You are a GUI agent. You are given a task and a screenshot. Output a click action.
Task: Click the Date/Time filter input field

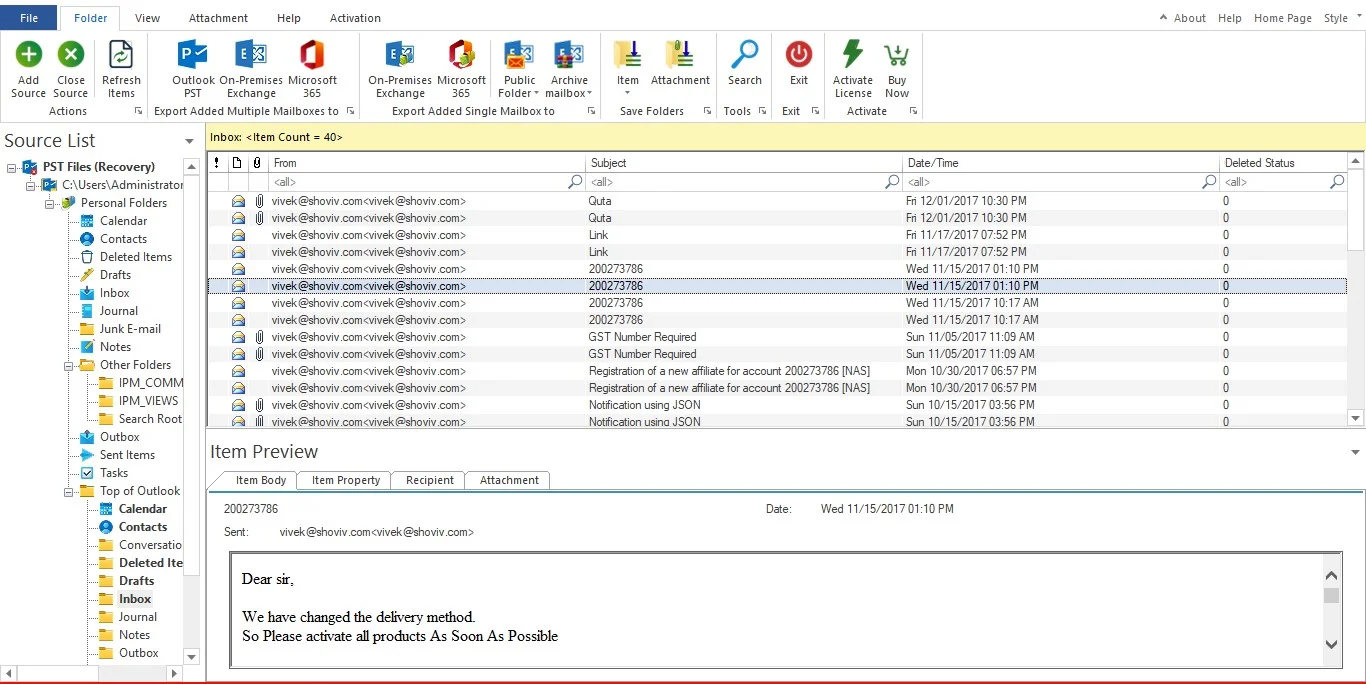click(x=1061, y=182)
